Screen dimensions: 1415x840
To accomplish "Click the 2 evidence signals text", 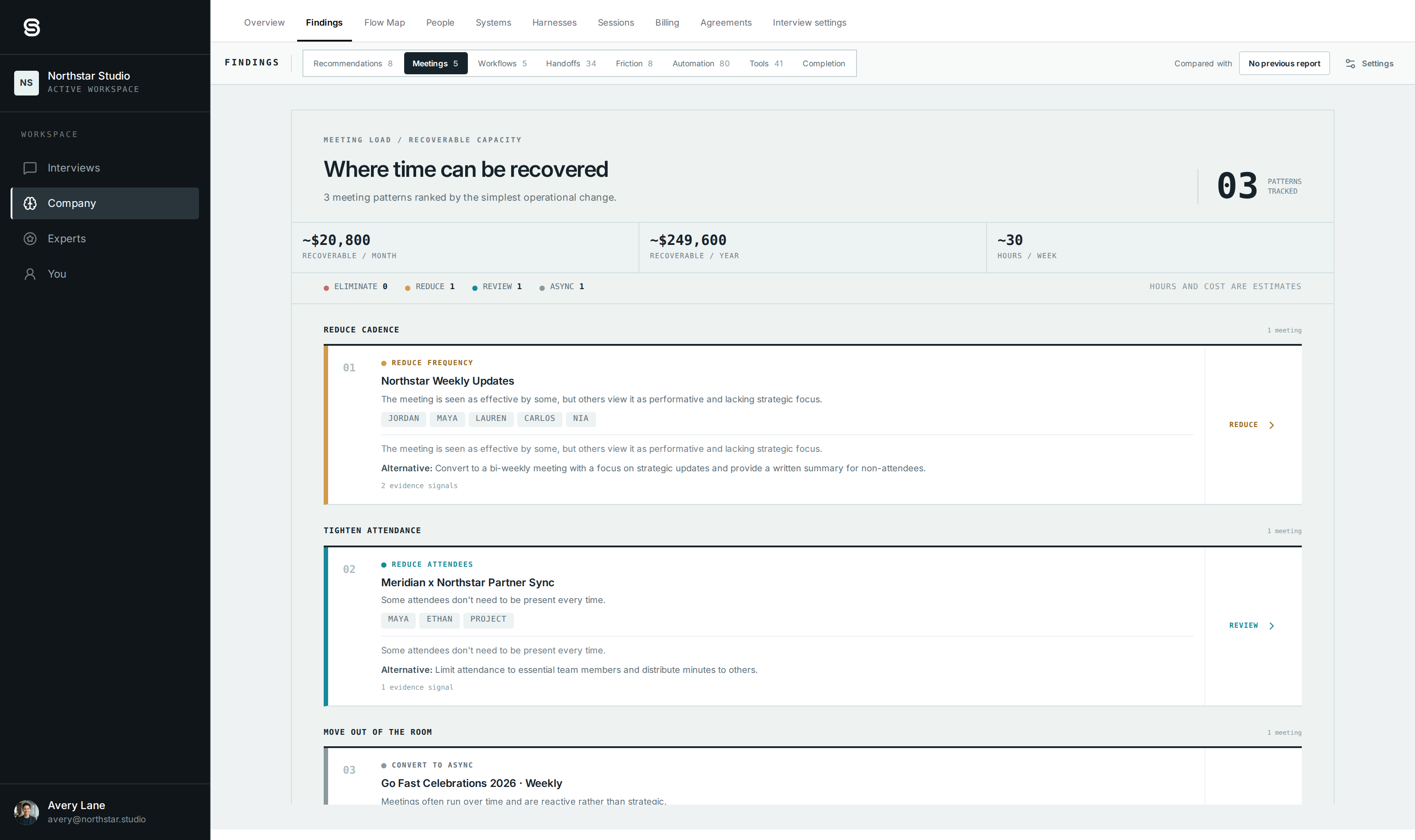I will (419, 486).
